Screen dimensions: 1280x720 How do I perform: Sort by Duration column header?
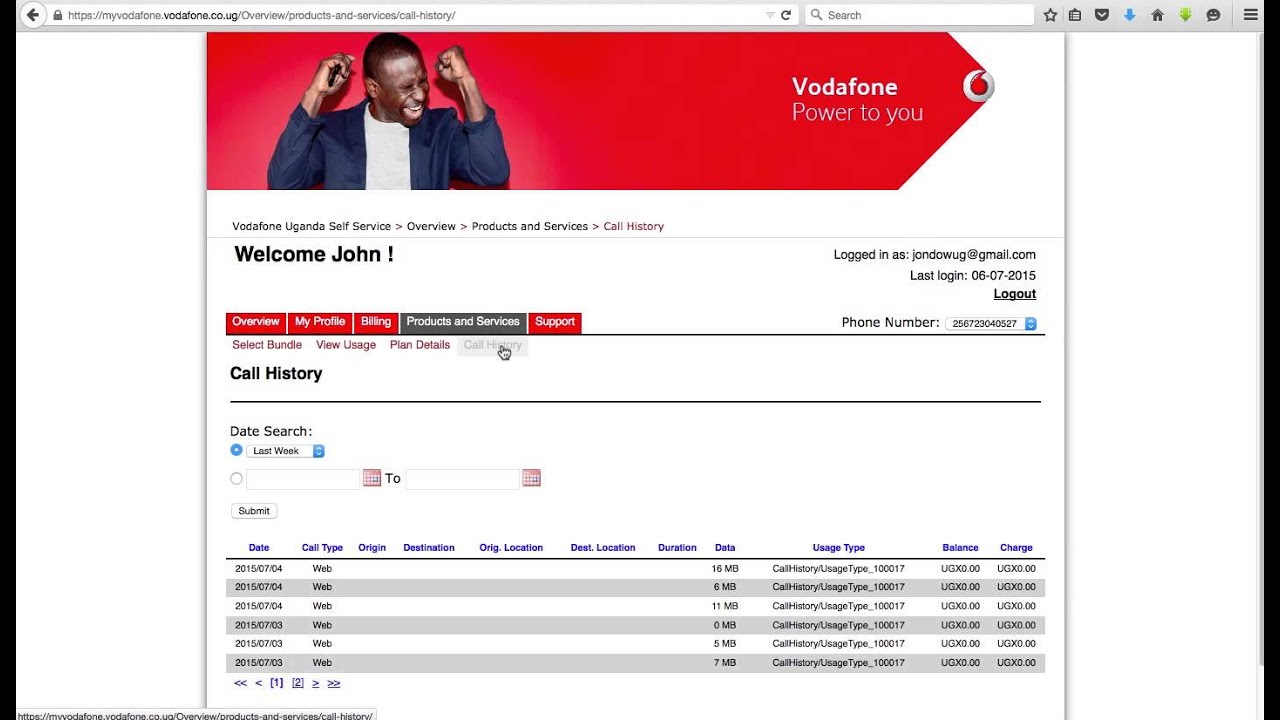pyautogui.click(x=677, y=548)
